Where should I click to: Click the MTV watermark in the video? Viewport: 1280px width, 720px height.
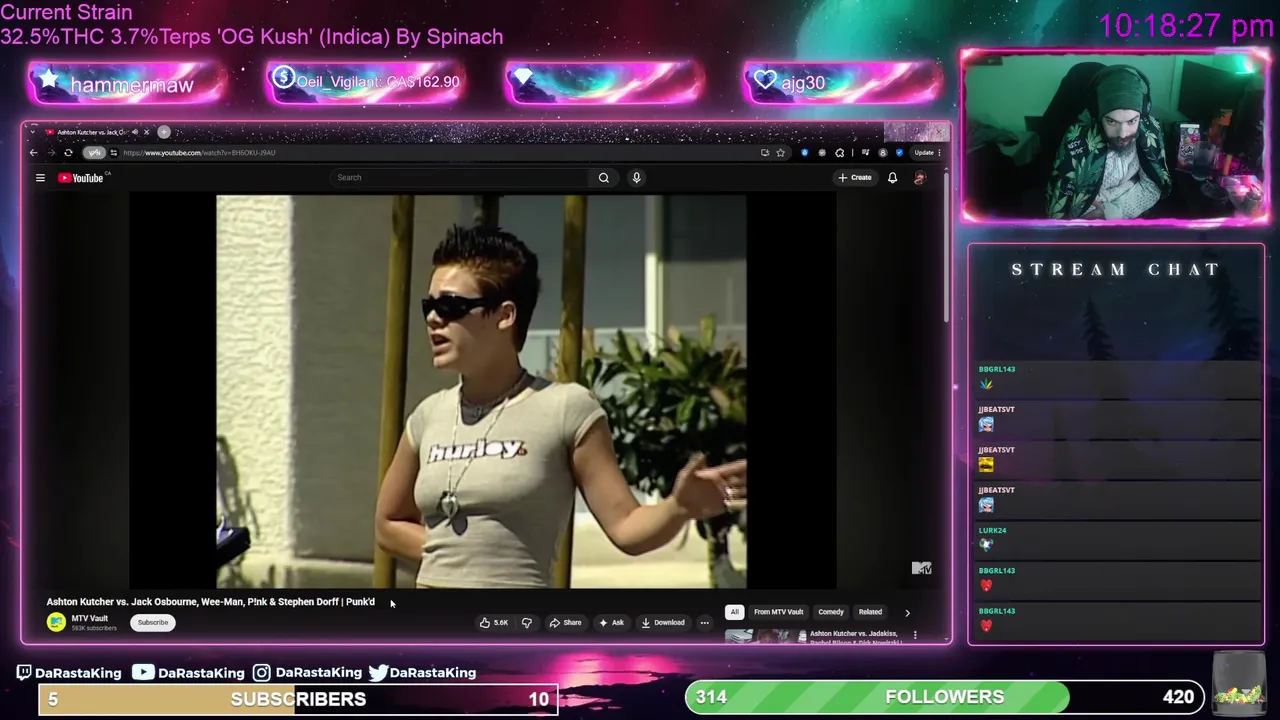pos(922,568)
